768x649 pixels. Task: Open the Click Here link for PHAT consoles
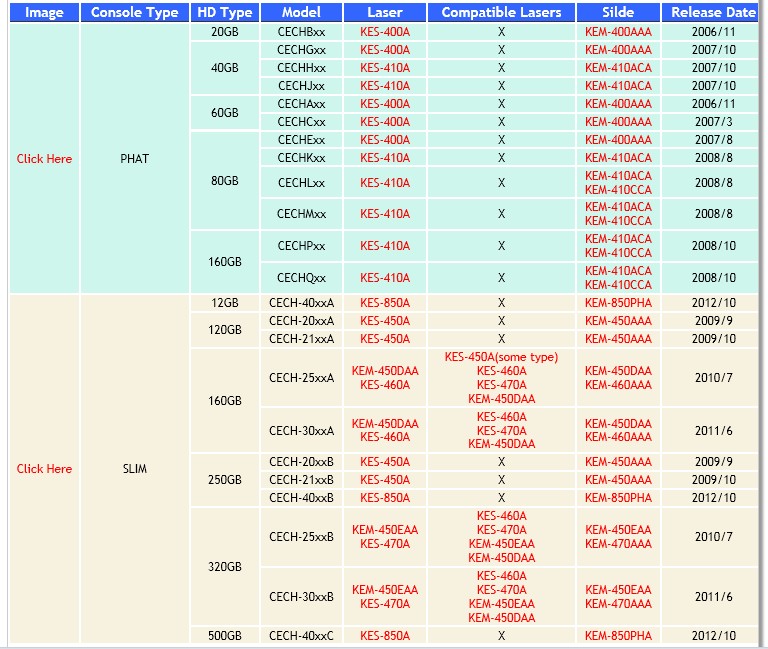(44, 159)
